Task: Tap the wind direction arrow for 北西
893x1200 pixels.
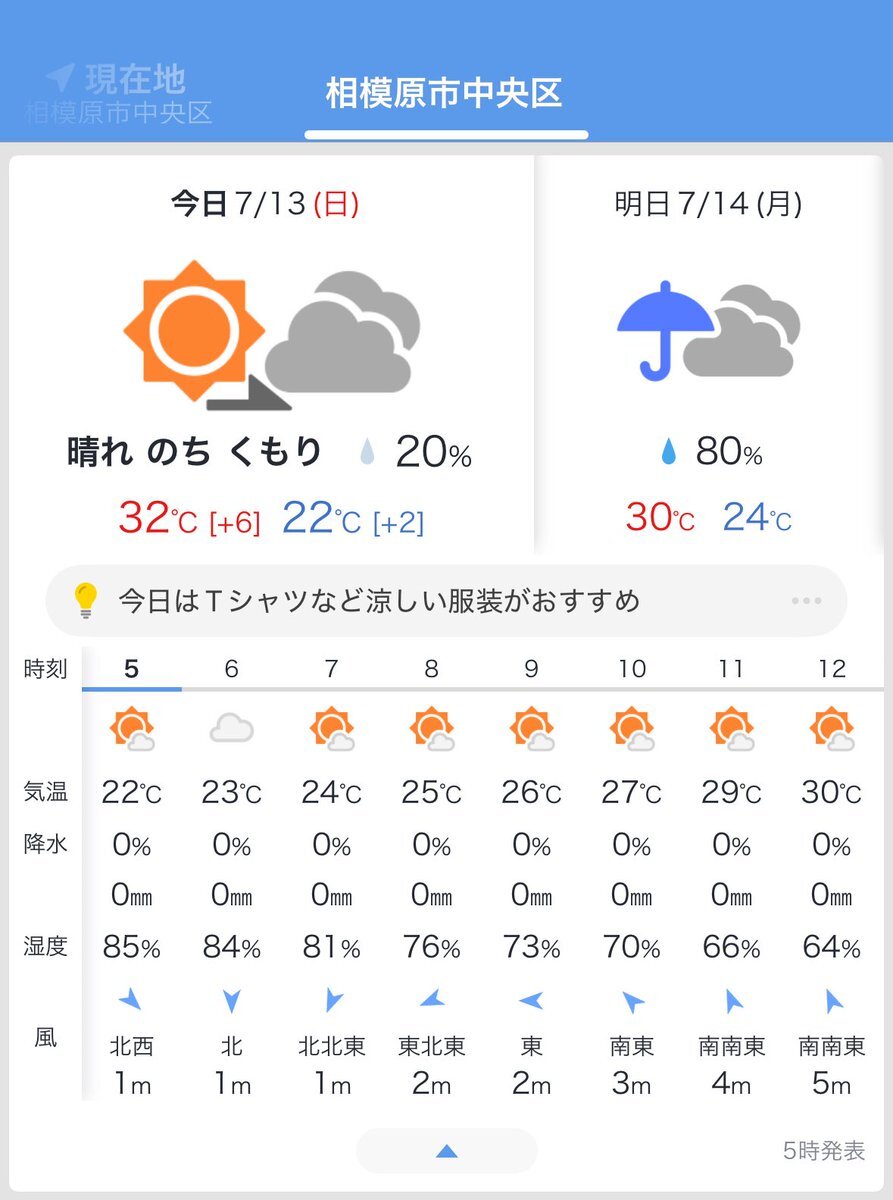Action: pyautogui.click(x=130, y=998)
